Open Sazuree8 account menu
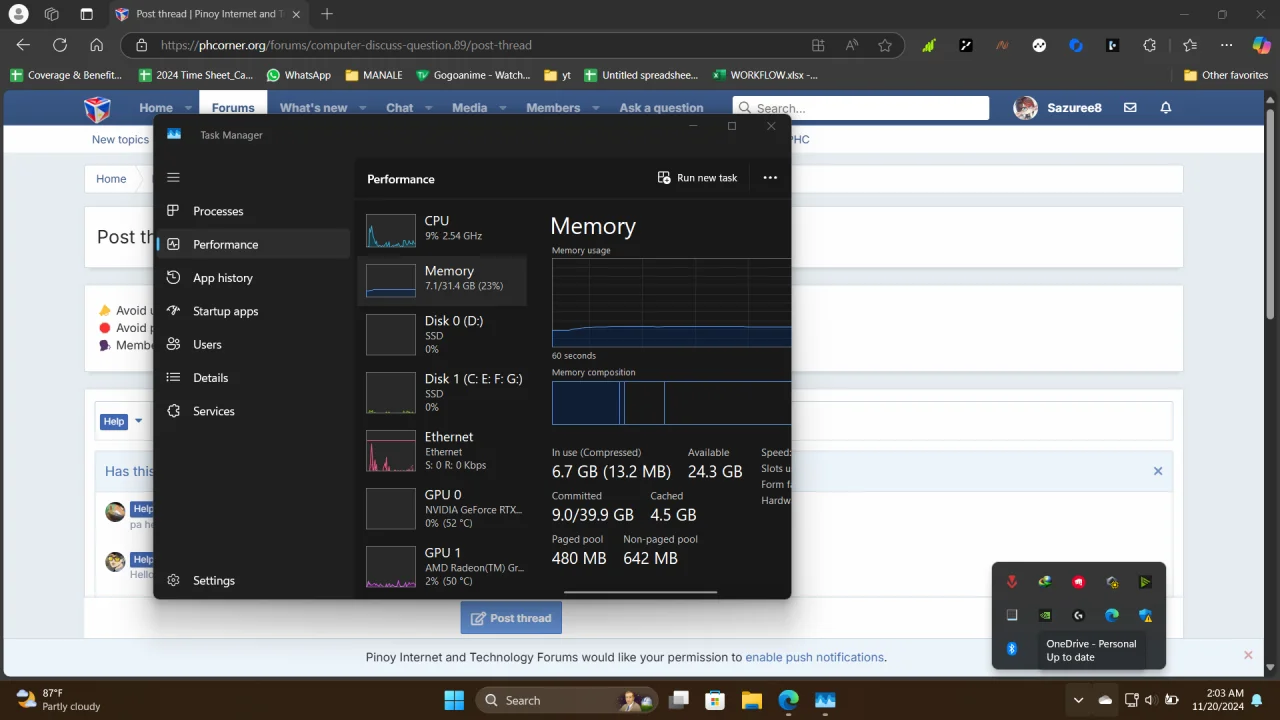The image size is (1280, 720). (x=1057, y=108)
